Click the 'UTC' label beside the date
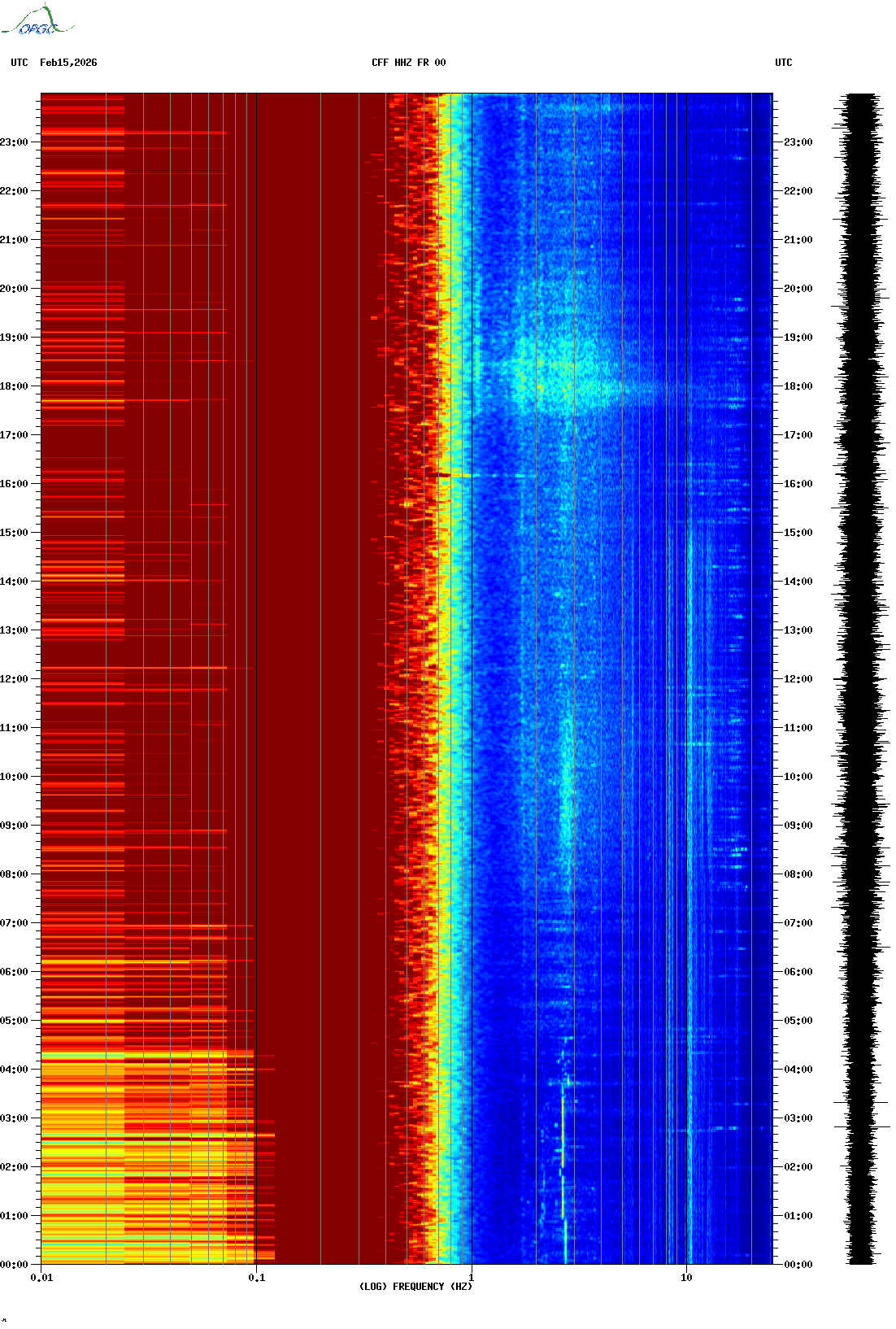 (x=20, y=63)
